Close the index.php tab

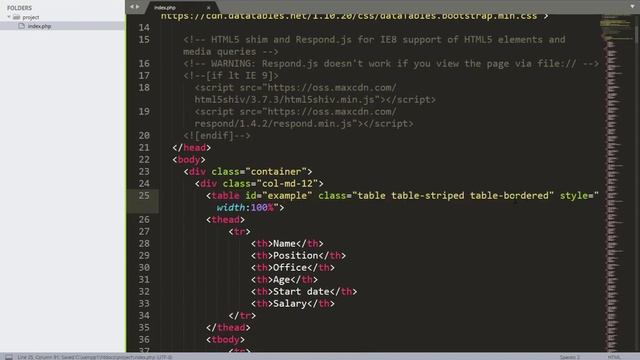click(209, 7)
